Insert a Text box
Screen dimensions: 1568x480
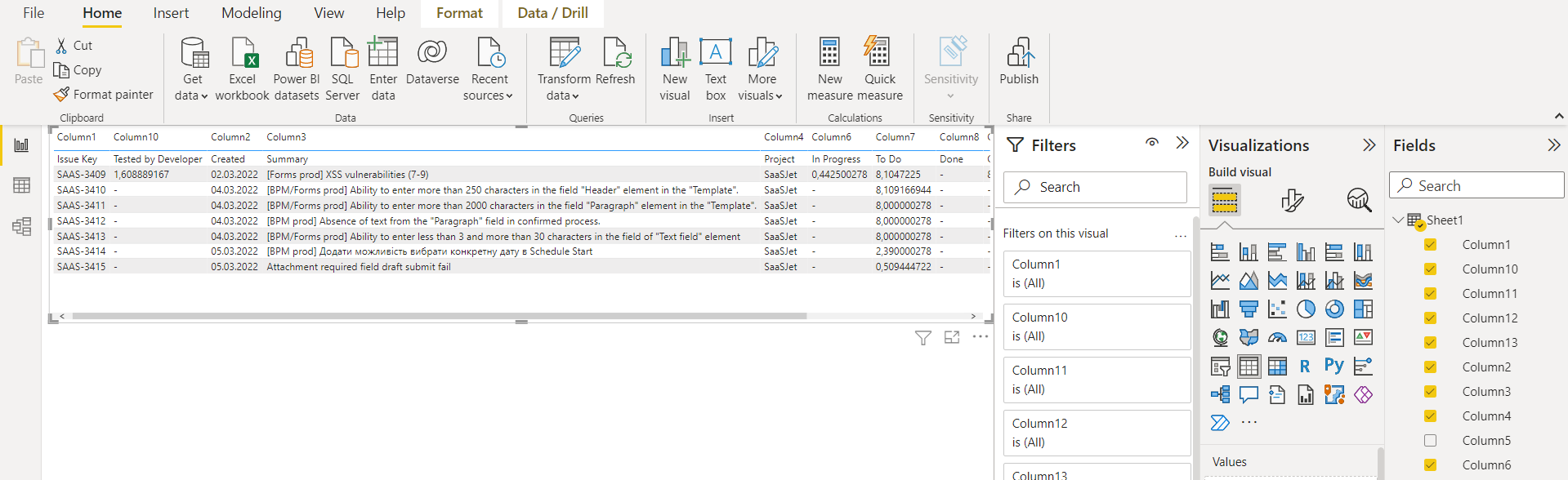716,69
